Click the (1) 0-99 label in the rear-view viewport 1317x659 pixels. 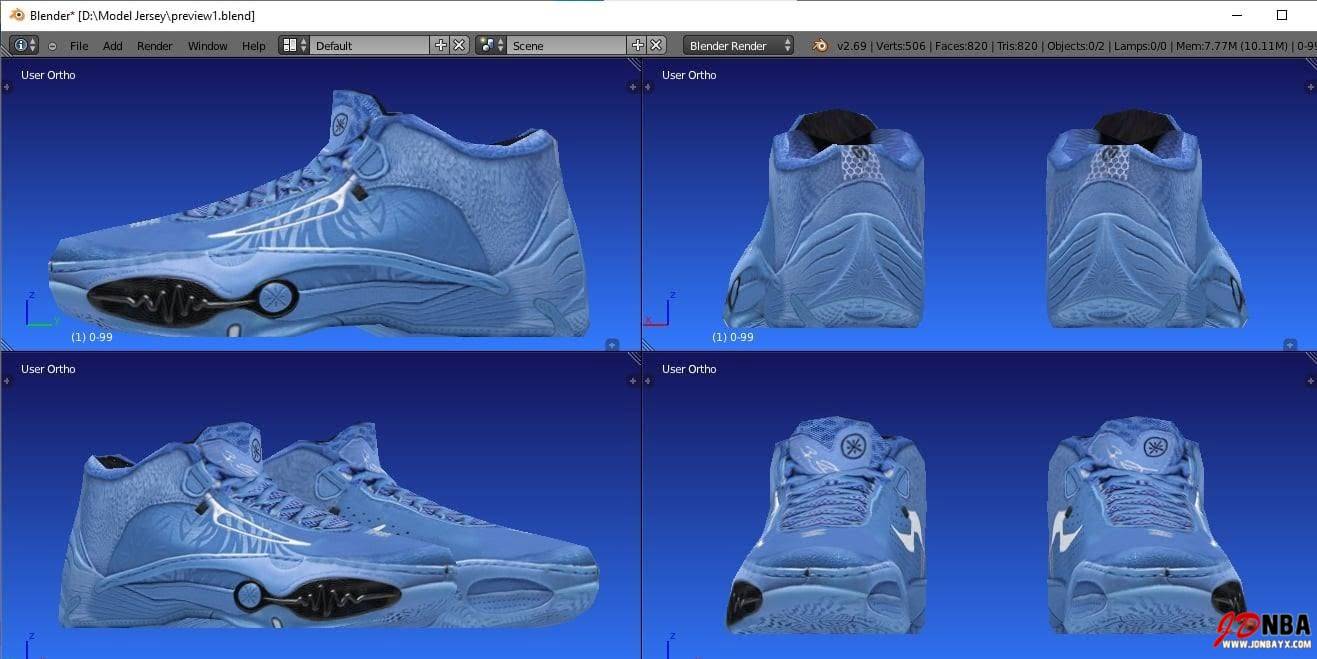[x=732, y=337]
